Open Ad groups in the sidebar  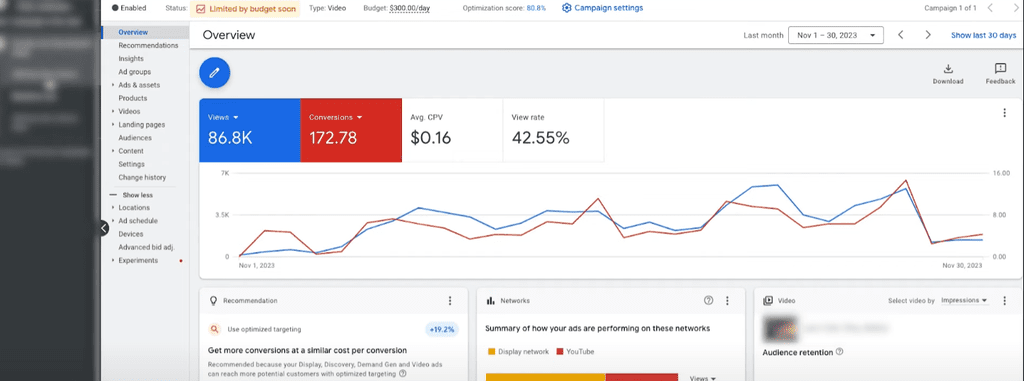coord(135,72)
